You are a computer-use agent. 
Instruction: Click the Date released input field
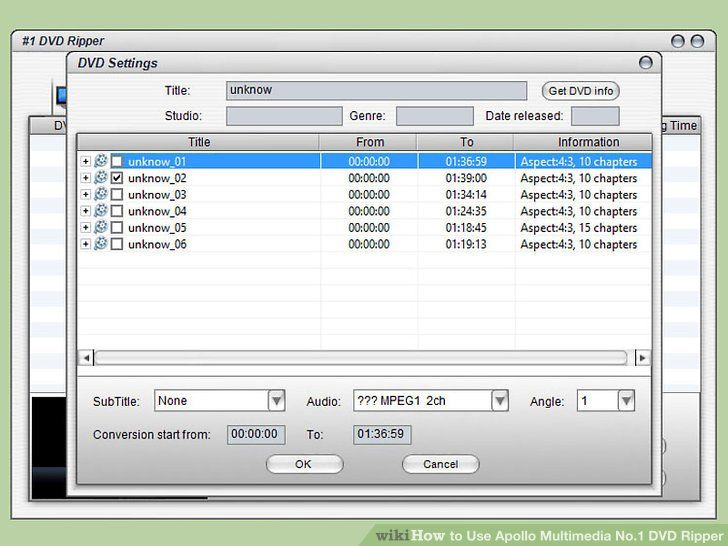click(x=595, y=116)
